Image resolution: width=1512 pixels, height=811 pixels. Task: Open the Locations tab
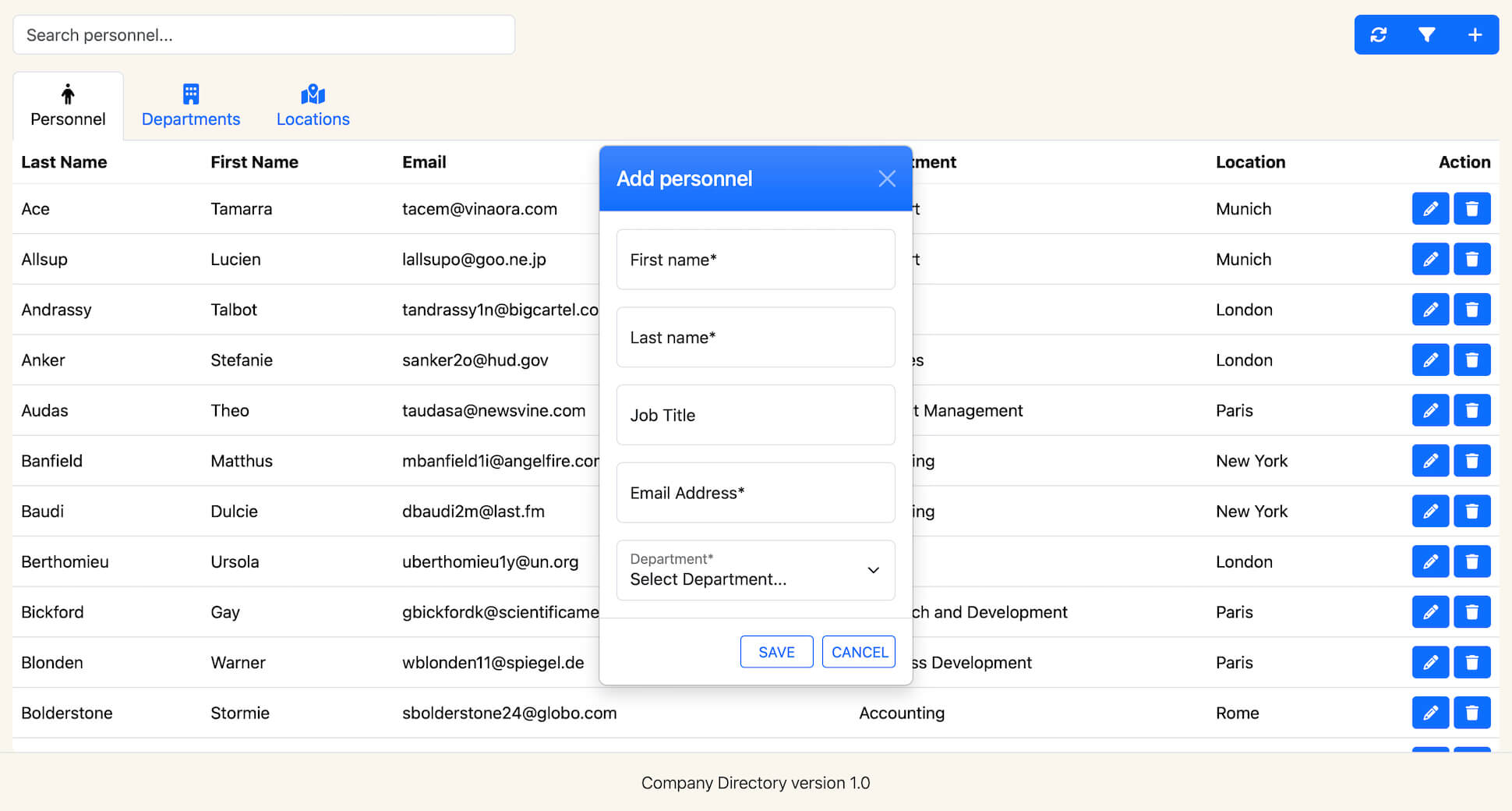point(313,106)
